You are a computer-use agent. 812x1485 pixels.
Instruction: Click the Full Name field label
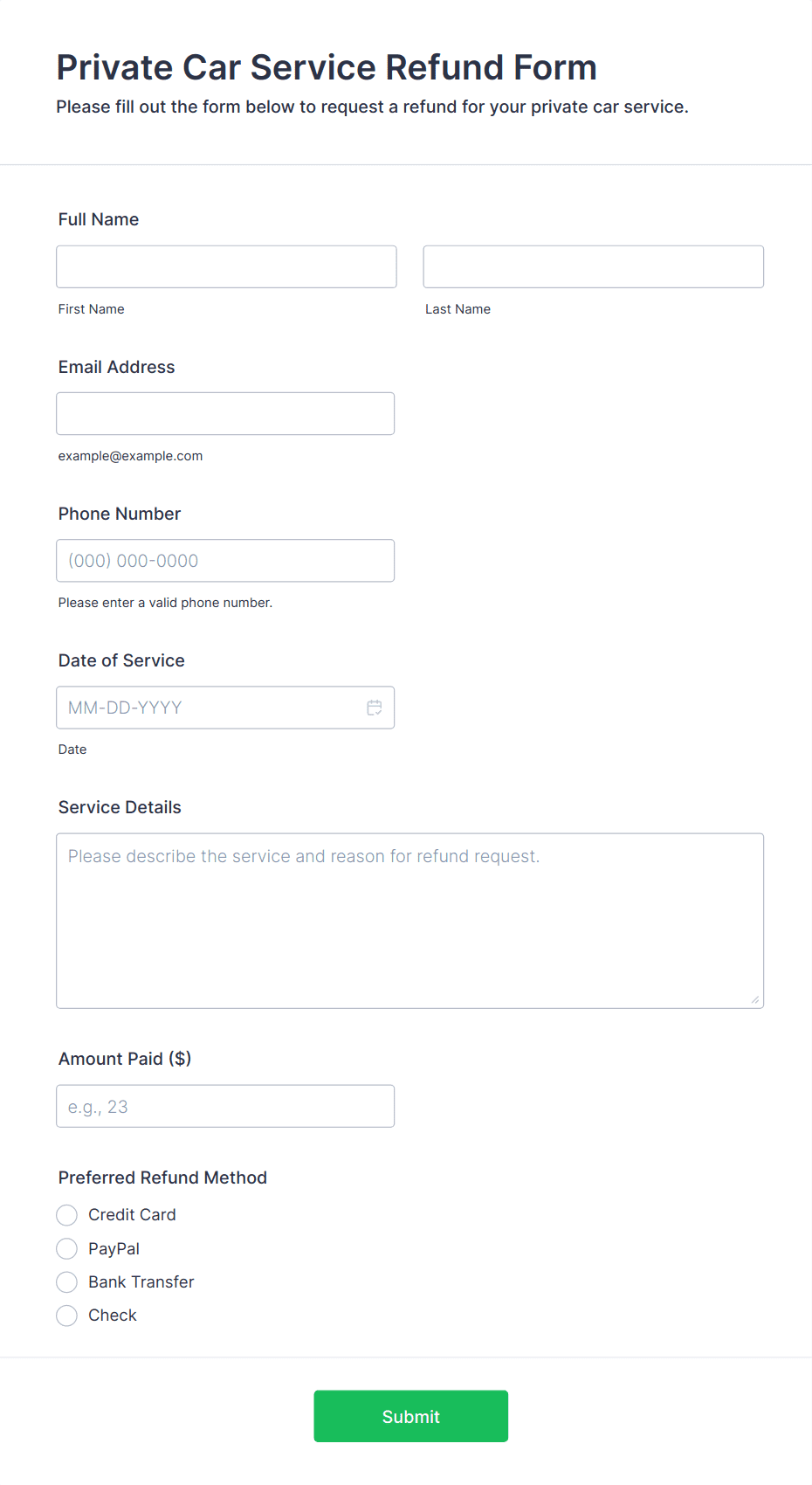click(x=99, y=219)
